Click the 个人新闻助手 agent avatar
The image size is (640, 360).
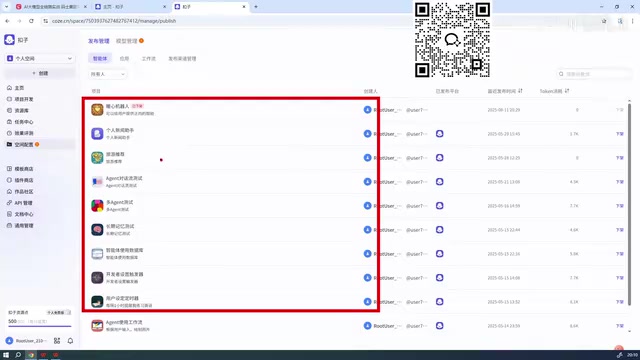(x=97, y=133)
